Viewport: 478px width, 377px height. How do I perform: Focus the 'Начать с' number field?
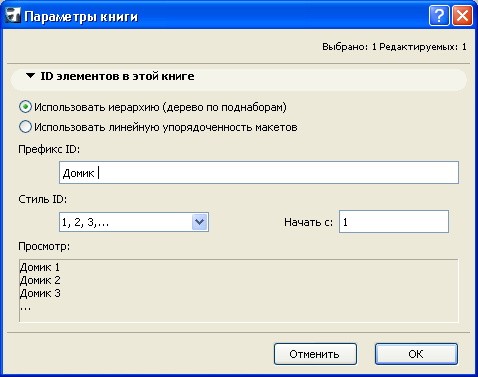(x=394, y=222)
